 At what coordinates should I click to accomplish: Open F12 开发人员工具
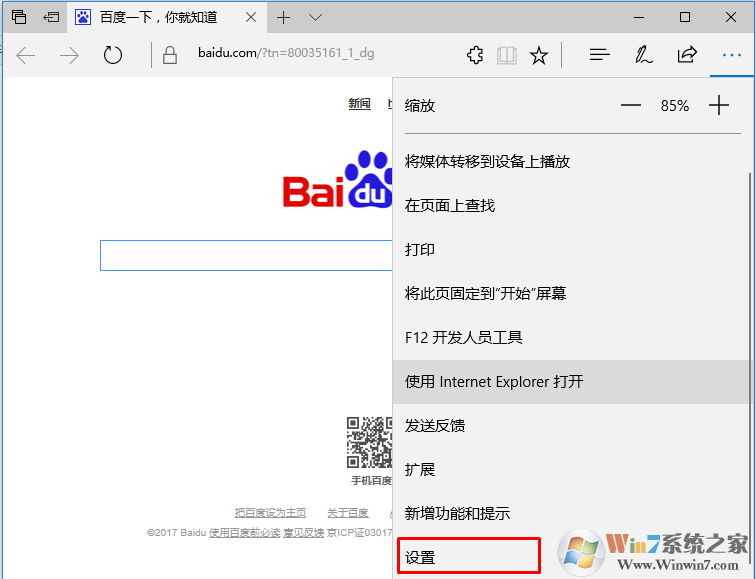pyautogui.click(x=571, y=338)
